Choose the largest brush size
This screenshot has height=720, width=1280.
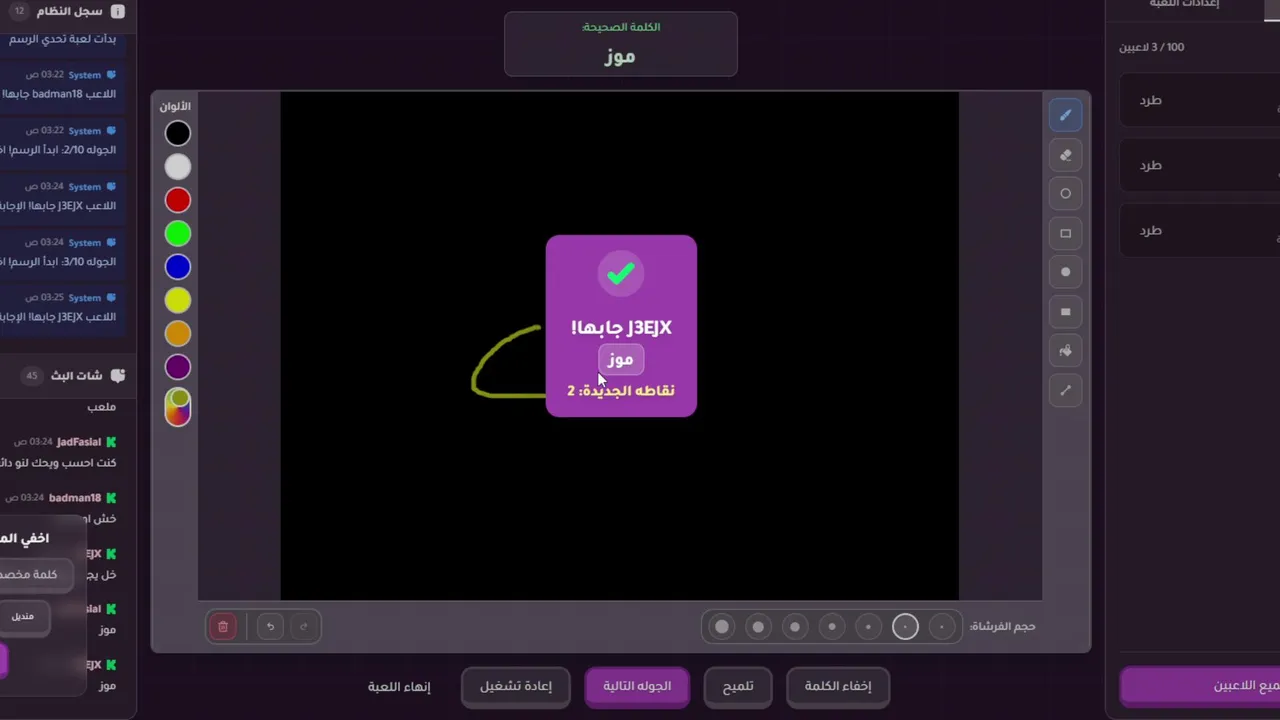pyautogui.click(x=722, y=627)
